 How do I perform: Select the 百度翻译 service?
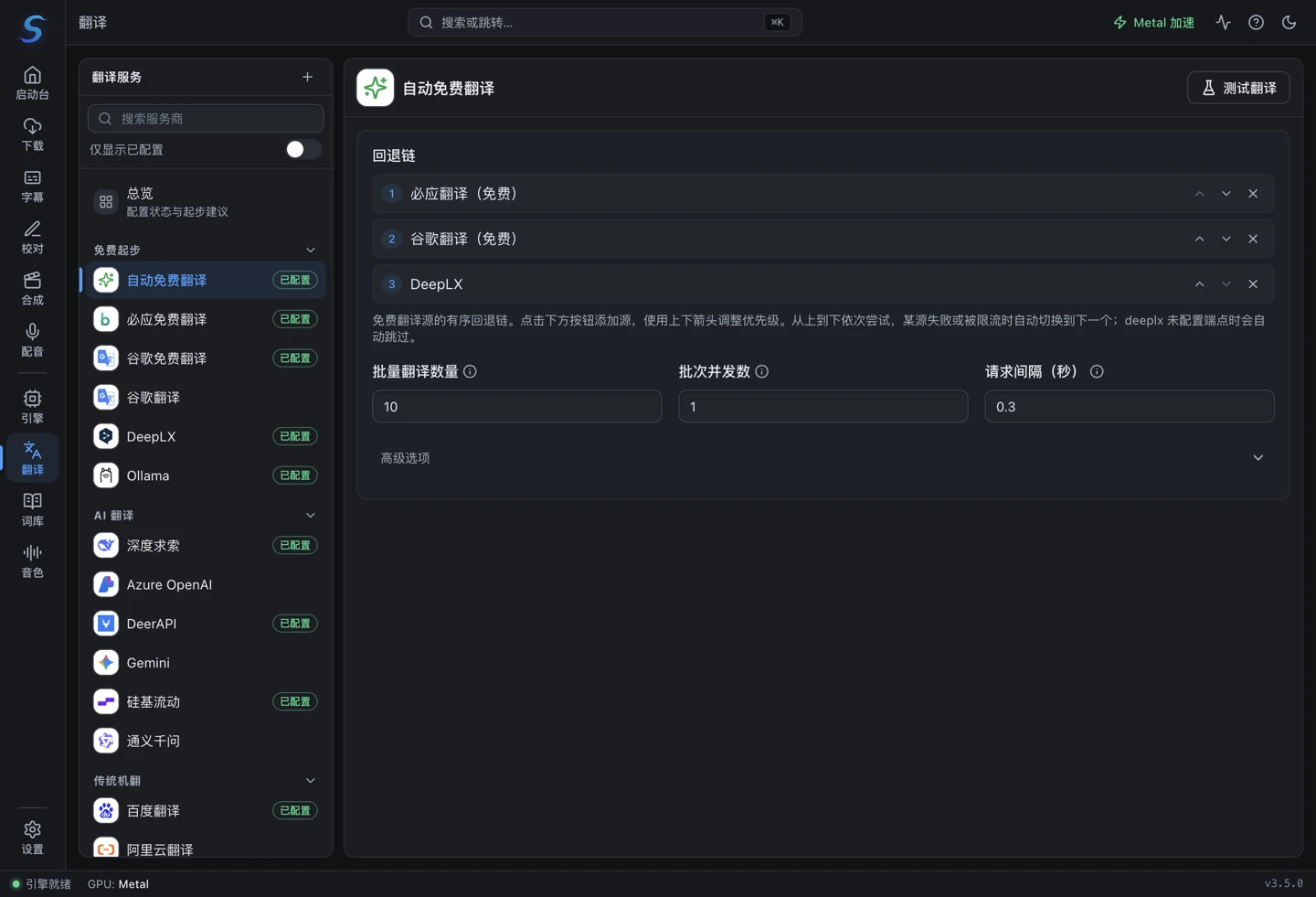pos(206,810)
